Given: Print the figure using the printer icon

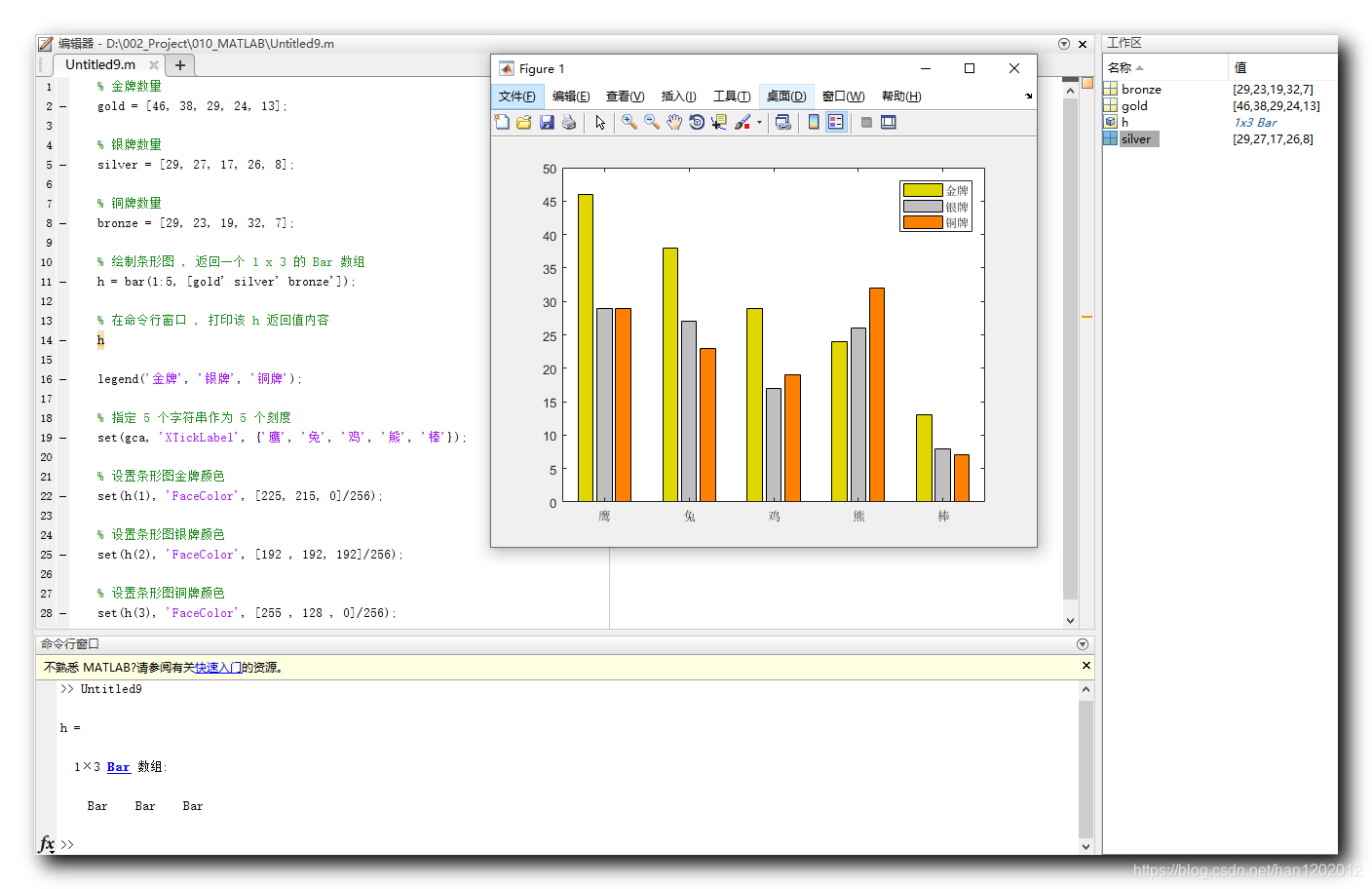Looking at the screenshot, I should (569, 122).
